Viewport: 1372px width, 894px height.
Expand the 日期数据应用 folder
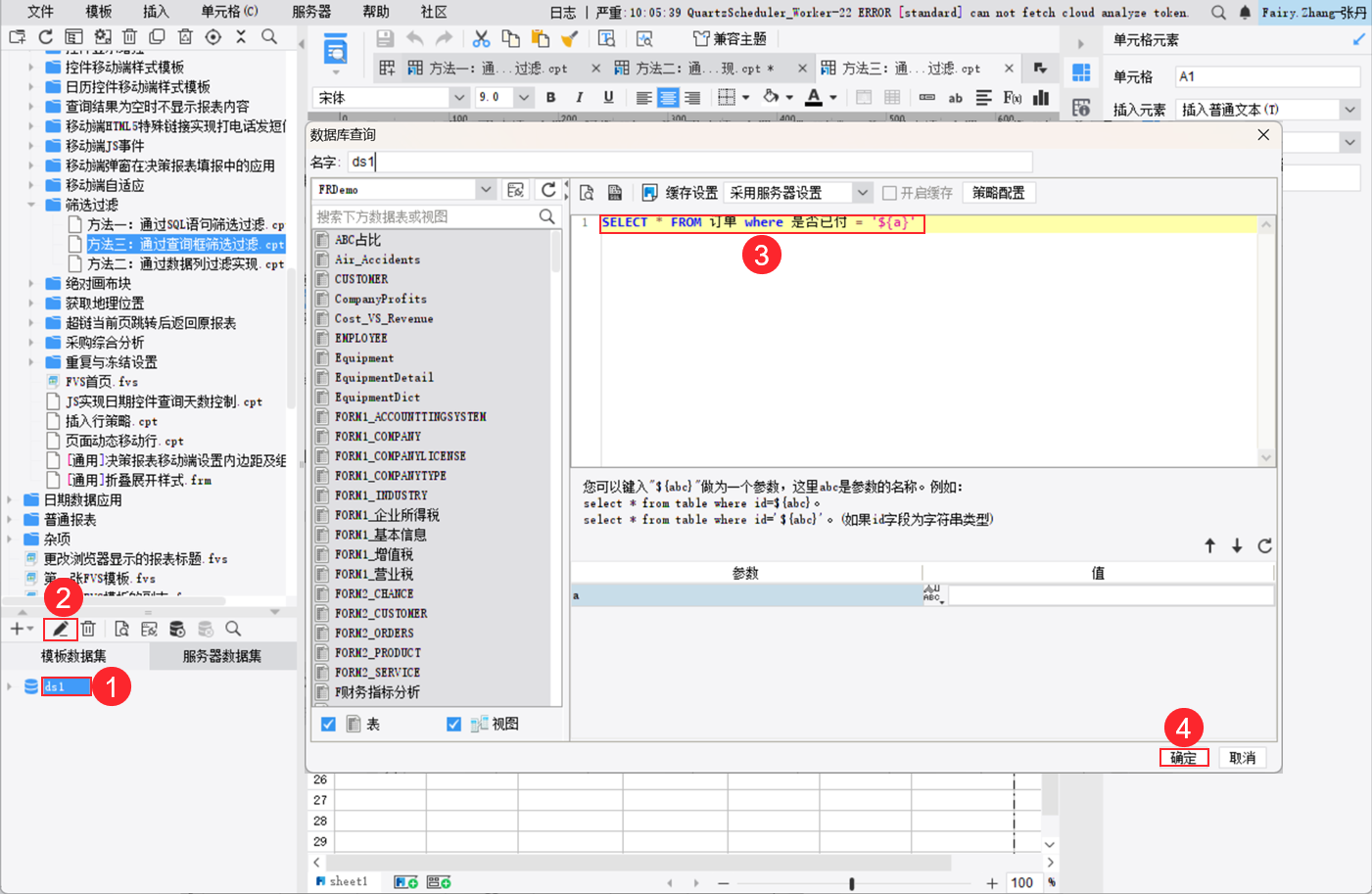click(x=10, y=499)
